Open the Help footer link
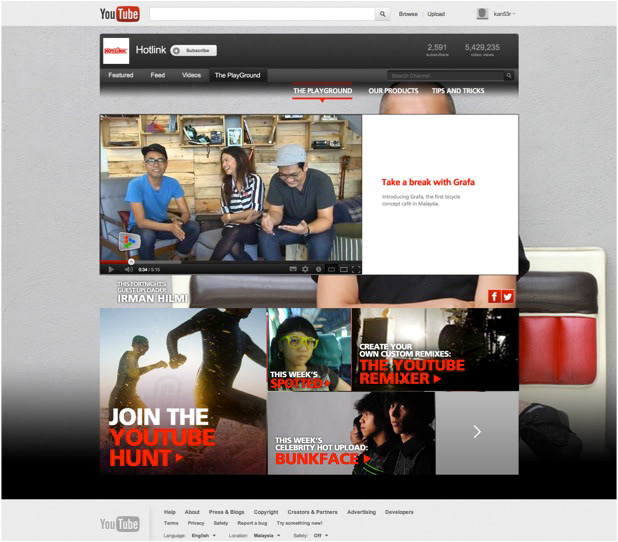This screenshot has width=618, height=542. point(169,512)
